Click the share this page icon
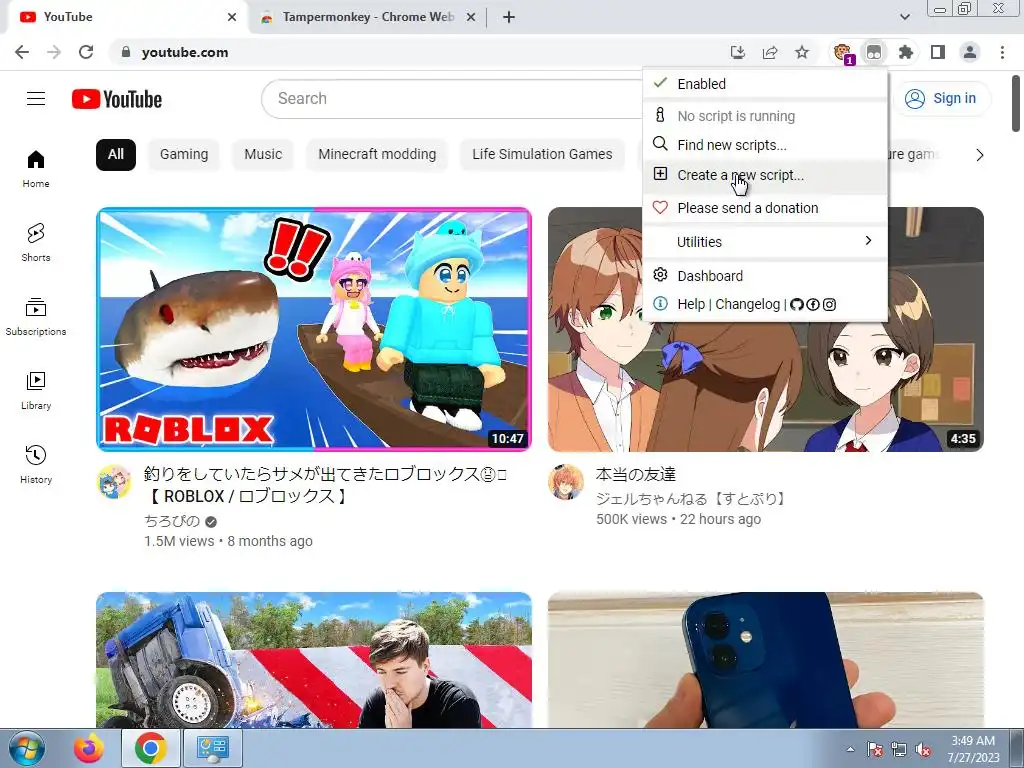The image size is (1024, 768). (x=770, y=52)
